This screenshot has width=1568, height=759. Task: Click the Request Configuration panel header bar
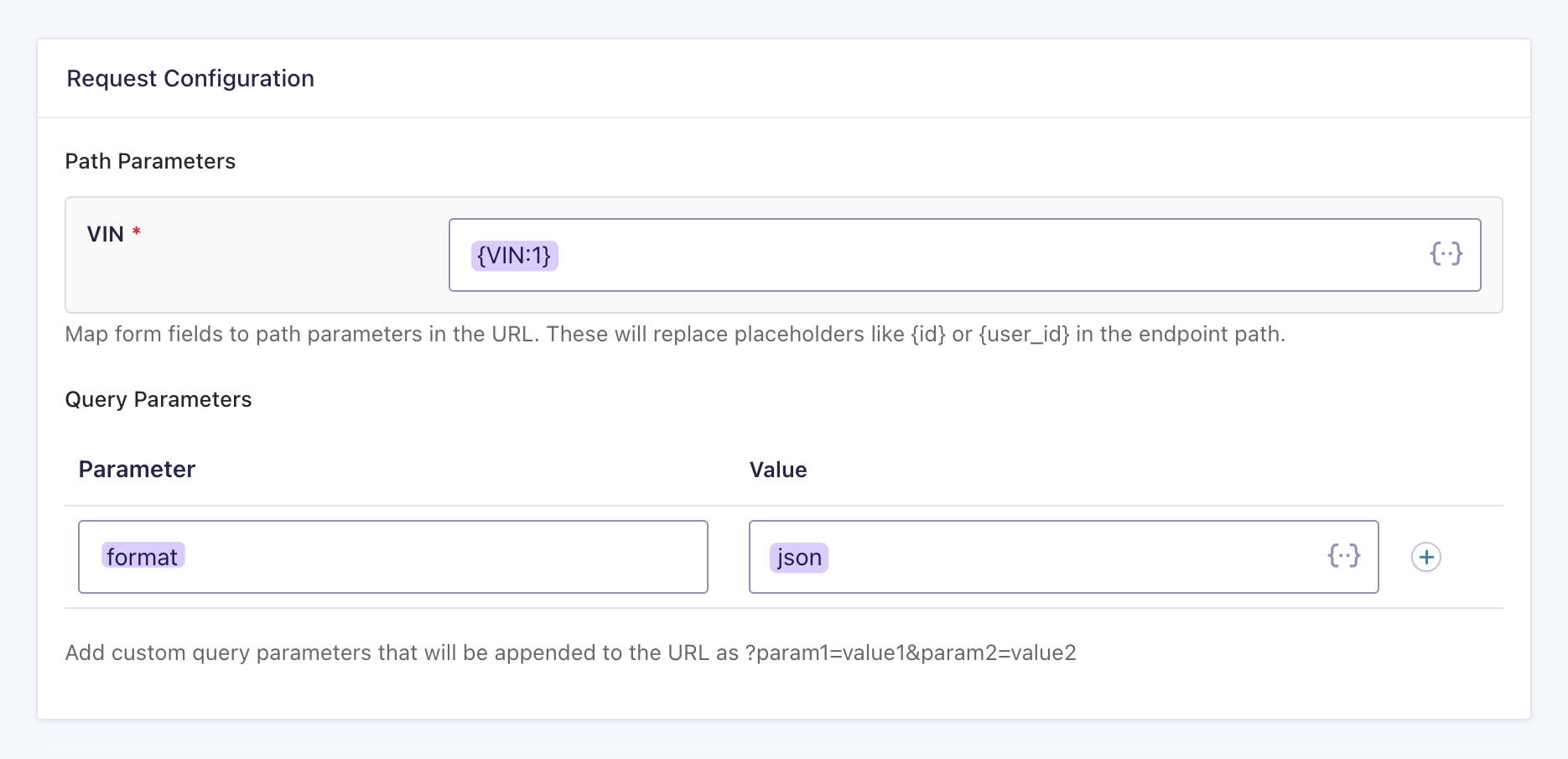point(922,79)
